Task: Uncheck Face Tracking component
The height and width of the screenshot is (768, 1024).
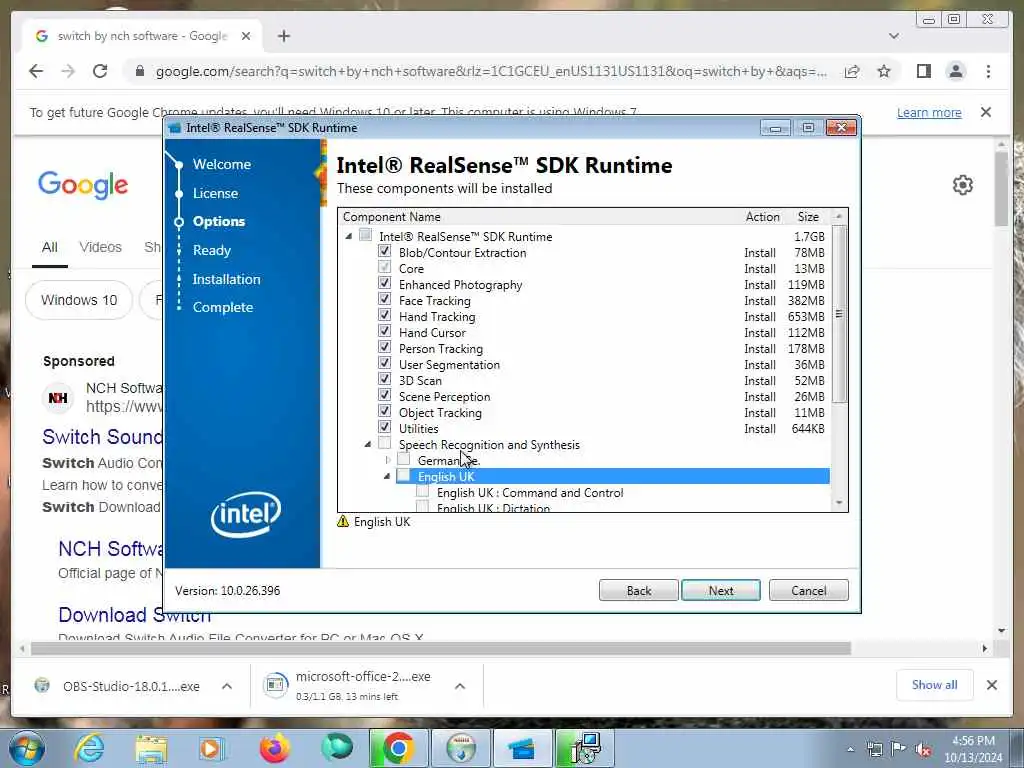Action: 385,299
